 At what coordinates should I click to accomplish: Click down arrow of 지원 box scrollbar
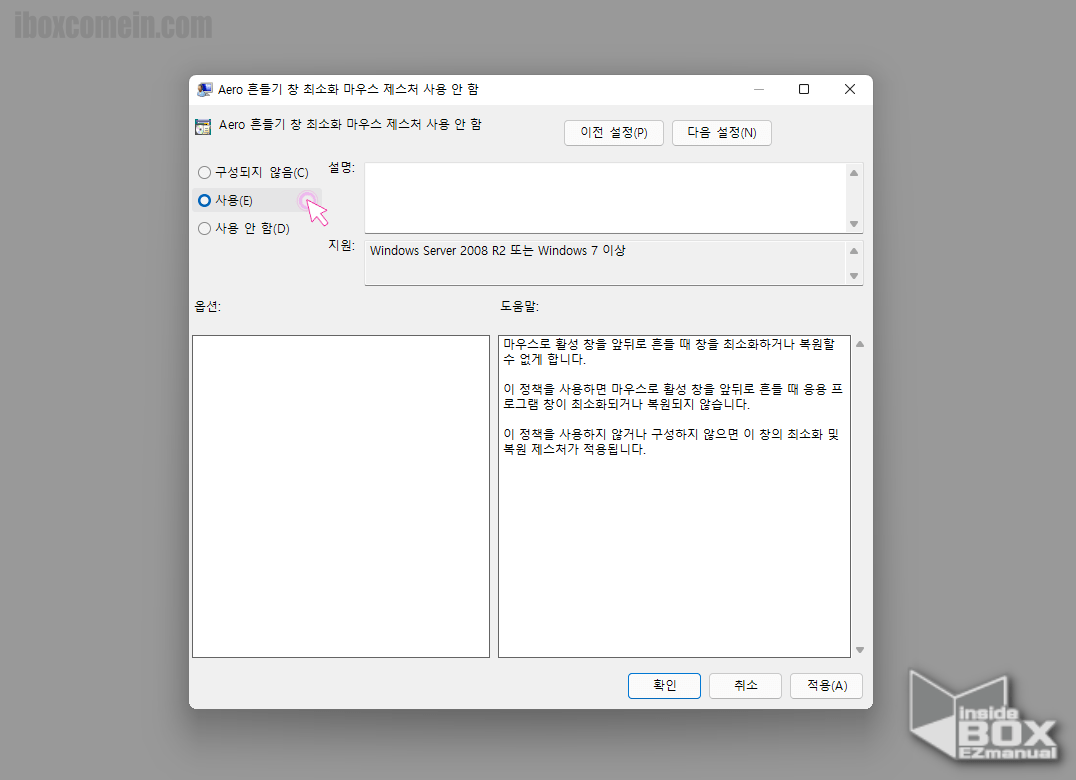(854, 276)
